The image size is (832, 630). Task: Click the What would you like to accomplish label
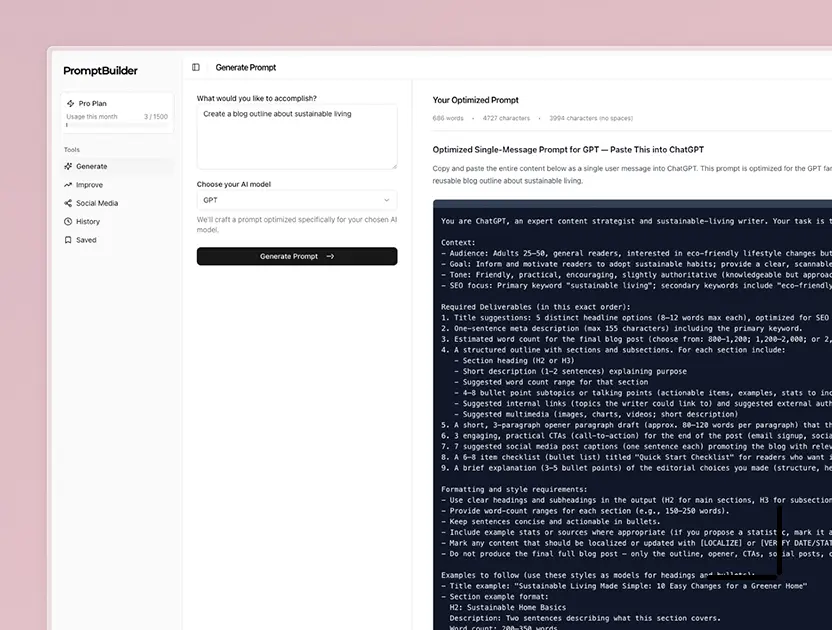click(x=257, y=98)
